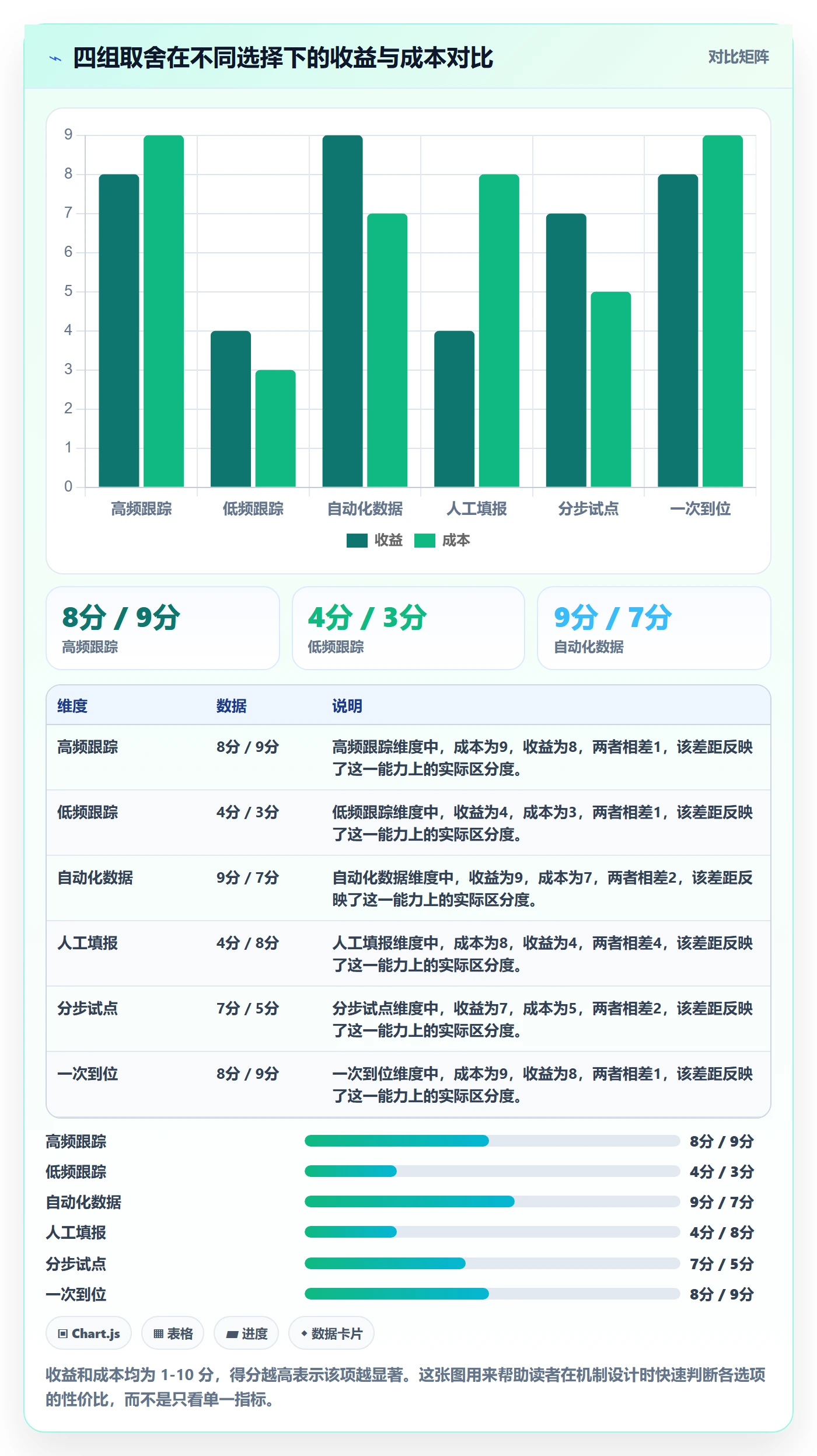Image resolution: width=817 pixels, height=1456 pixels.
Task: Click the 人工填报 progress bar
Action: 492,1232
